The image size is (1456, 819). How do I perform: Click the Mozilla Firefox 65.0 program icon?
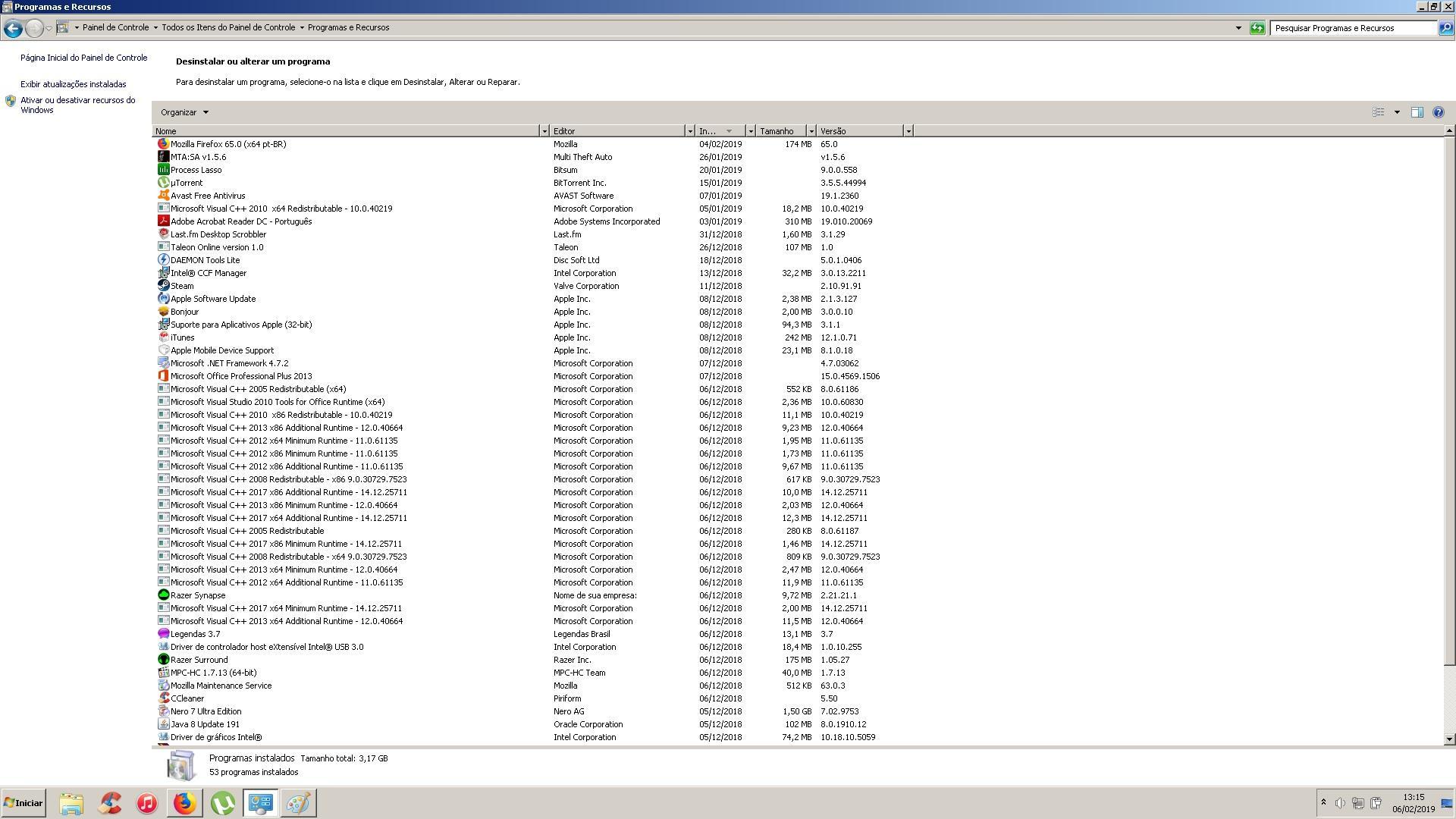pyautogui.click(x=163, y=144)
